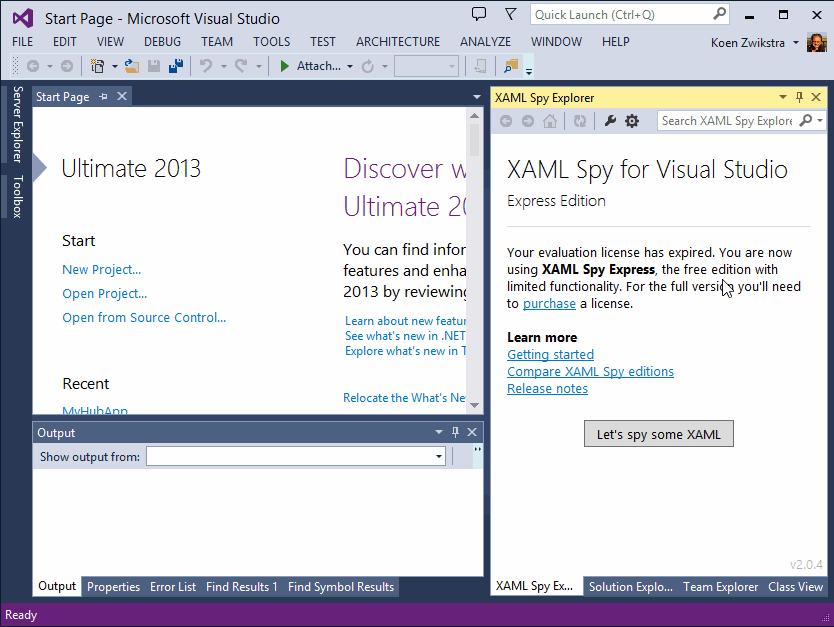
Task: Click the Start Page vertical scrollbar
Action: [475, 260]
